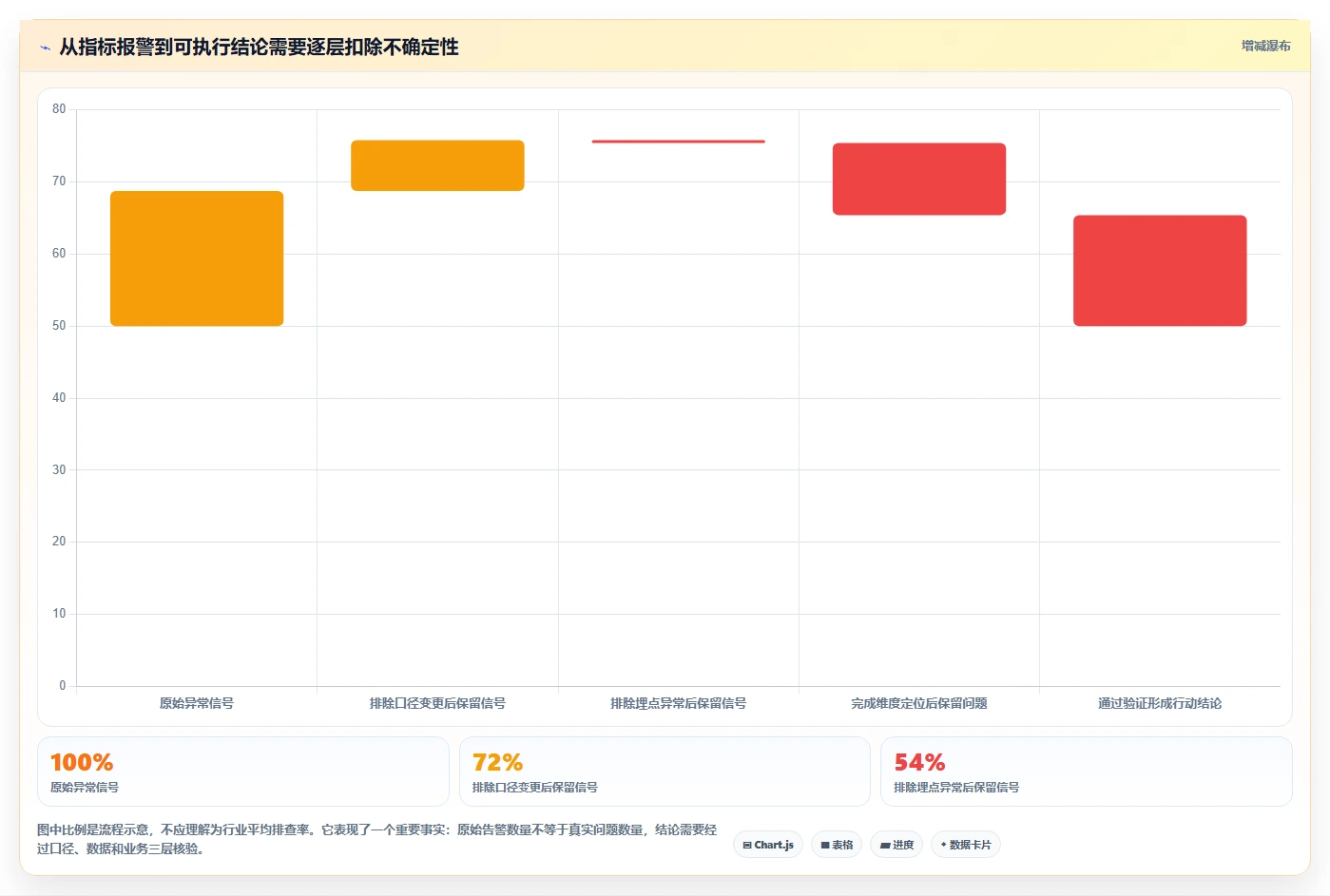Click the red 通过验证形成行动结论 bar
Viewport: 1330px width, 896px height.
tap(1160, 271)
